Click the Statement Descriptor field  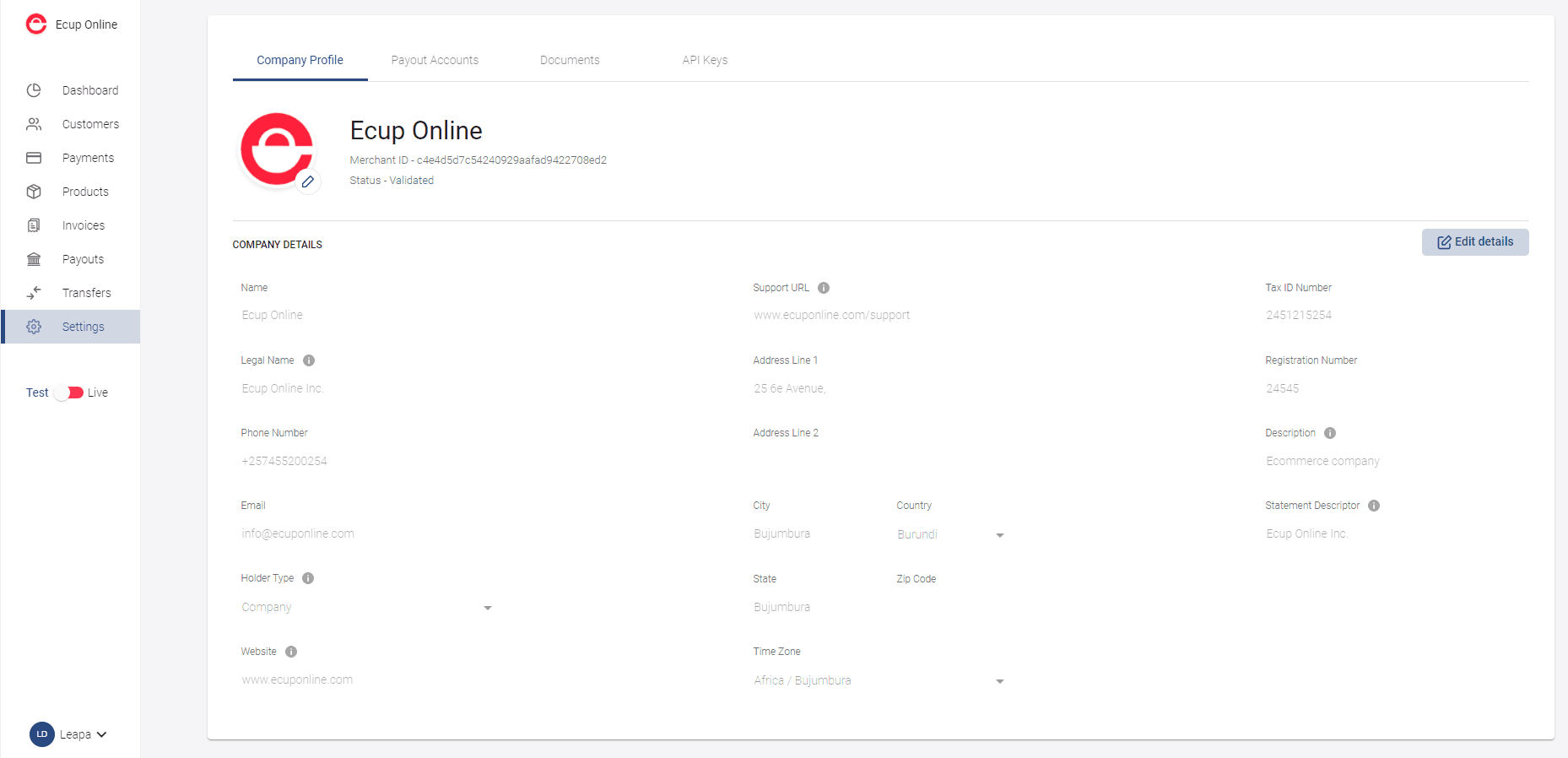[x=1392, y=533]
